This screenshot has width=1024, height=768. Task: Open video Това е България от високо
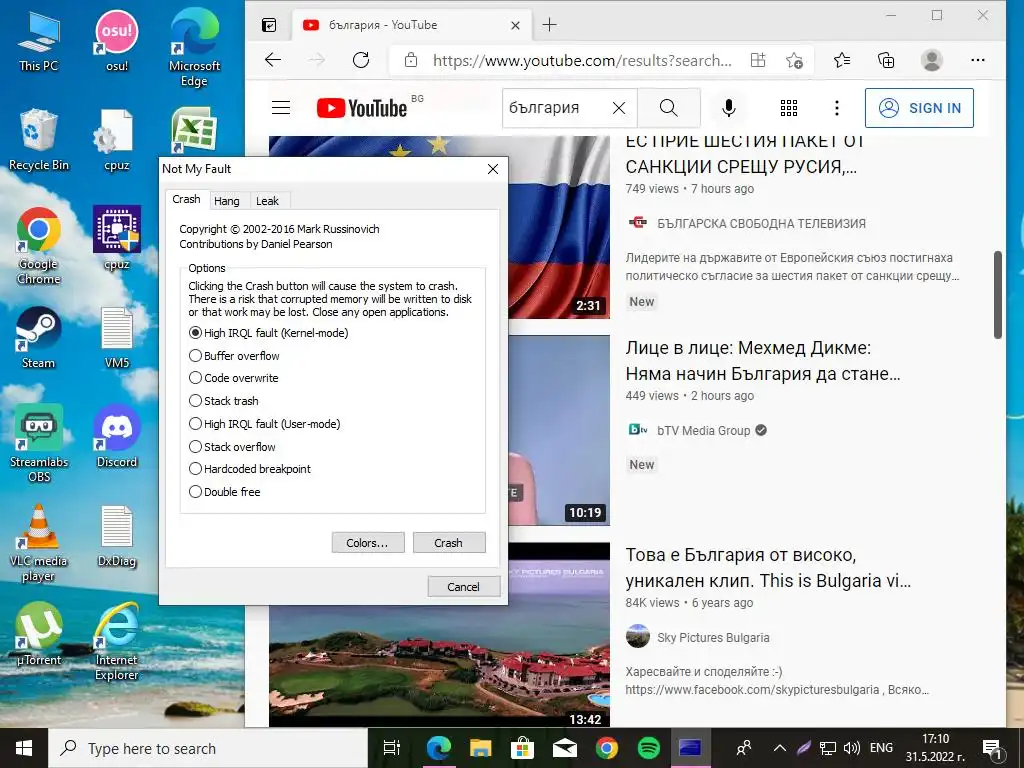tap(768, 568)
